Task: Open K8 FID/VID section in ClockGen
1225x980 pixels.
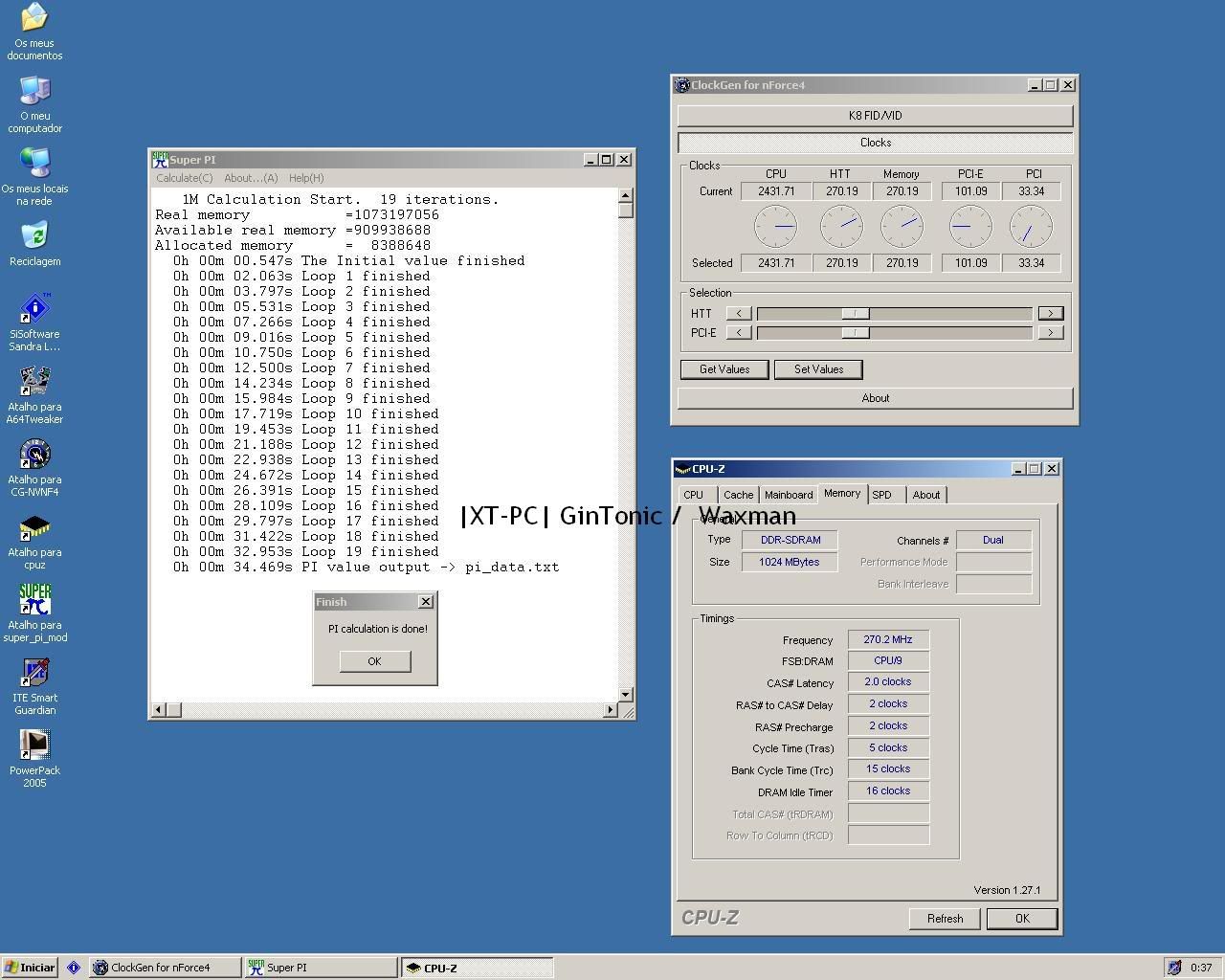Action: point(876,116)
